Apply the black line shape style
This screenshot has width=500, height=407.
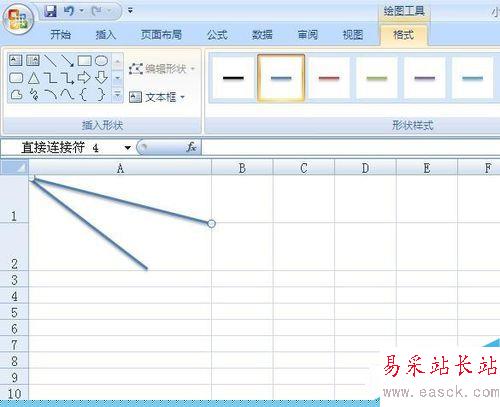click(233, 78)
